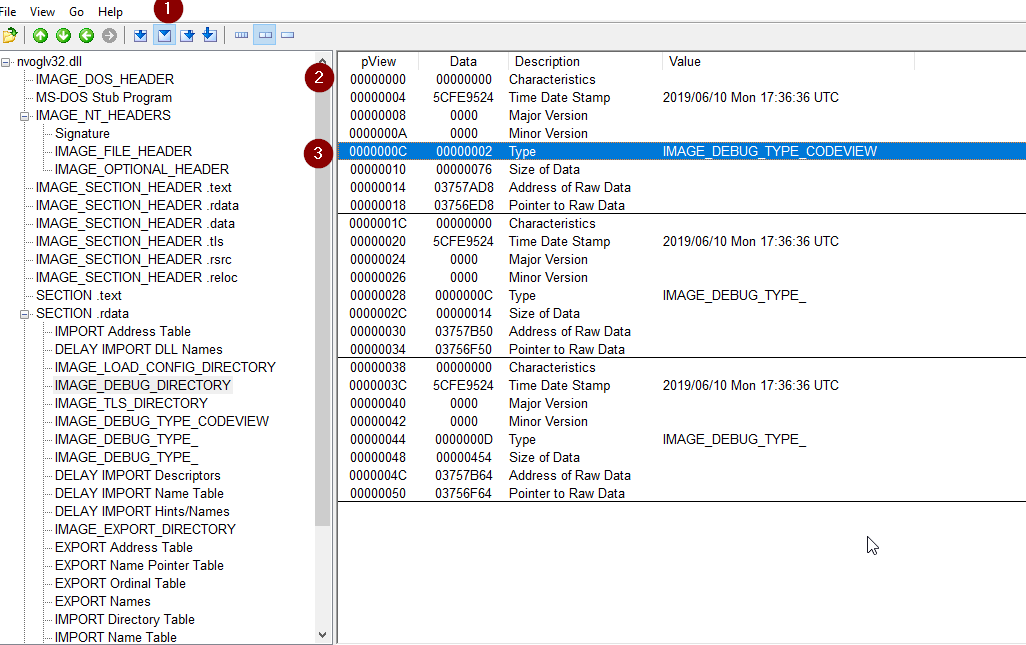Image resolution: width=1026 pixels, height=645 pixels.
Task: Open a file using the folder toolbar icon
Action: point(10,34)
